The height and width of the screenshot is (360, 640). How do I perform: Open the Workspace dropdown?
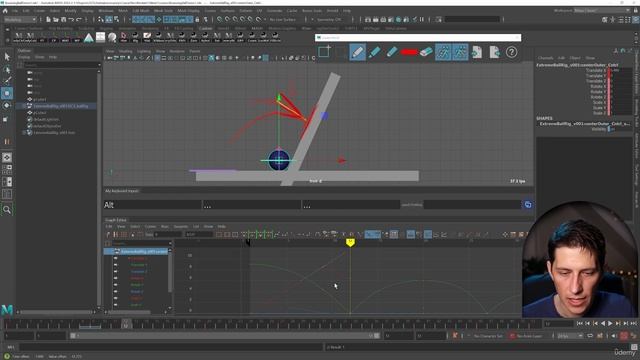(602, 11)
